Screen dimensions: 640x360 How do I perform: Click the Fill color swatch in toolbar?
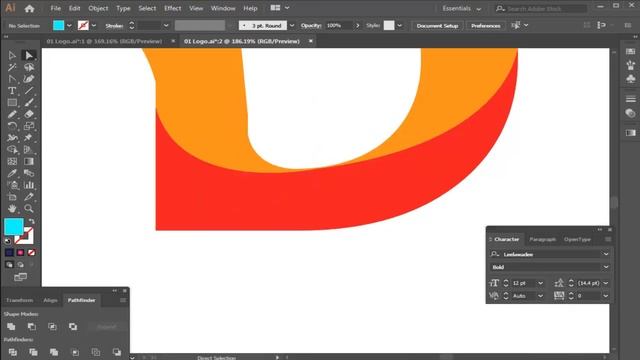pyautogui.click(x=13, y=227)
